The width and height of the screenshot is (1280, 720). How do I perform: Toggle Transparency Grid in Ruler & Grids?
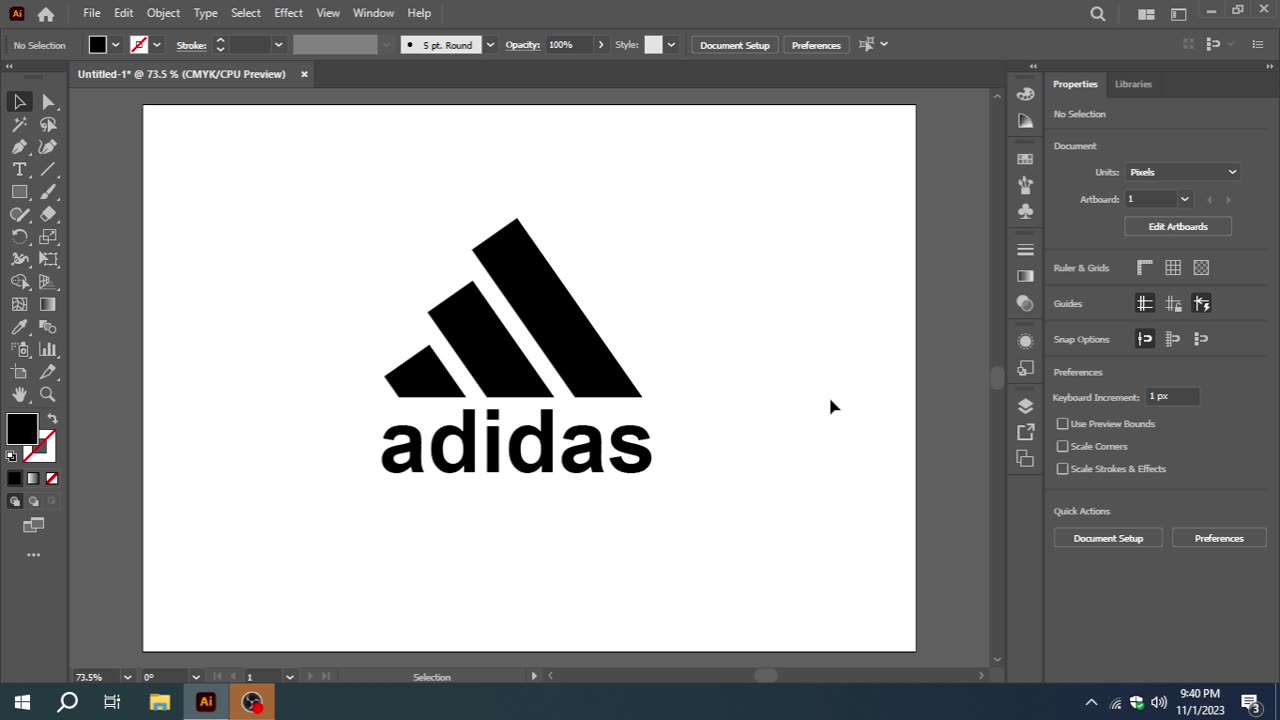[1201, 268]
